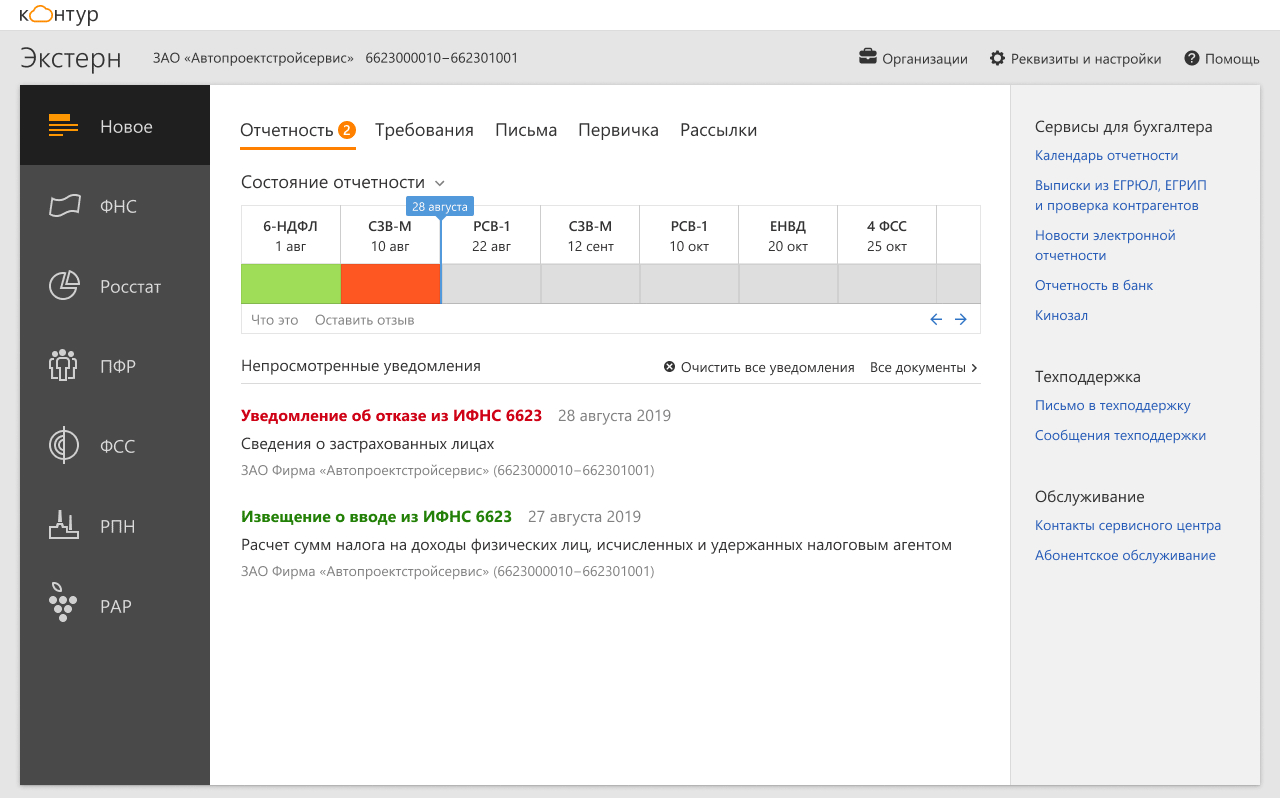Viewport: 1280px width, 798px height.
Task: Switch to the Первичка tab
Action: pos(618,130)
